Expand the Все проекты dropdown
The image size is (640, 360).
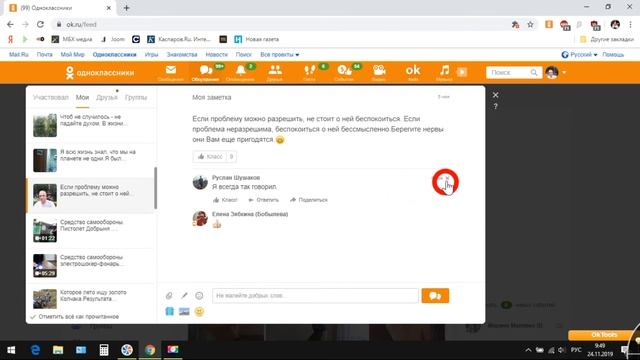pyautogui.click(x=280, y=54)
